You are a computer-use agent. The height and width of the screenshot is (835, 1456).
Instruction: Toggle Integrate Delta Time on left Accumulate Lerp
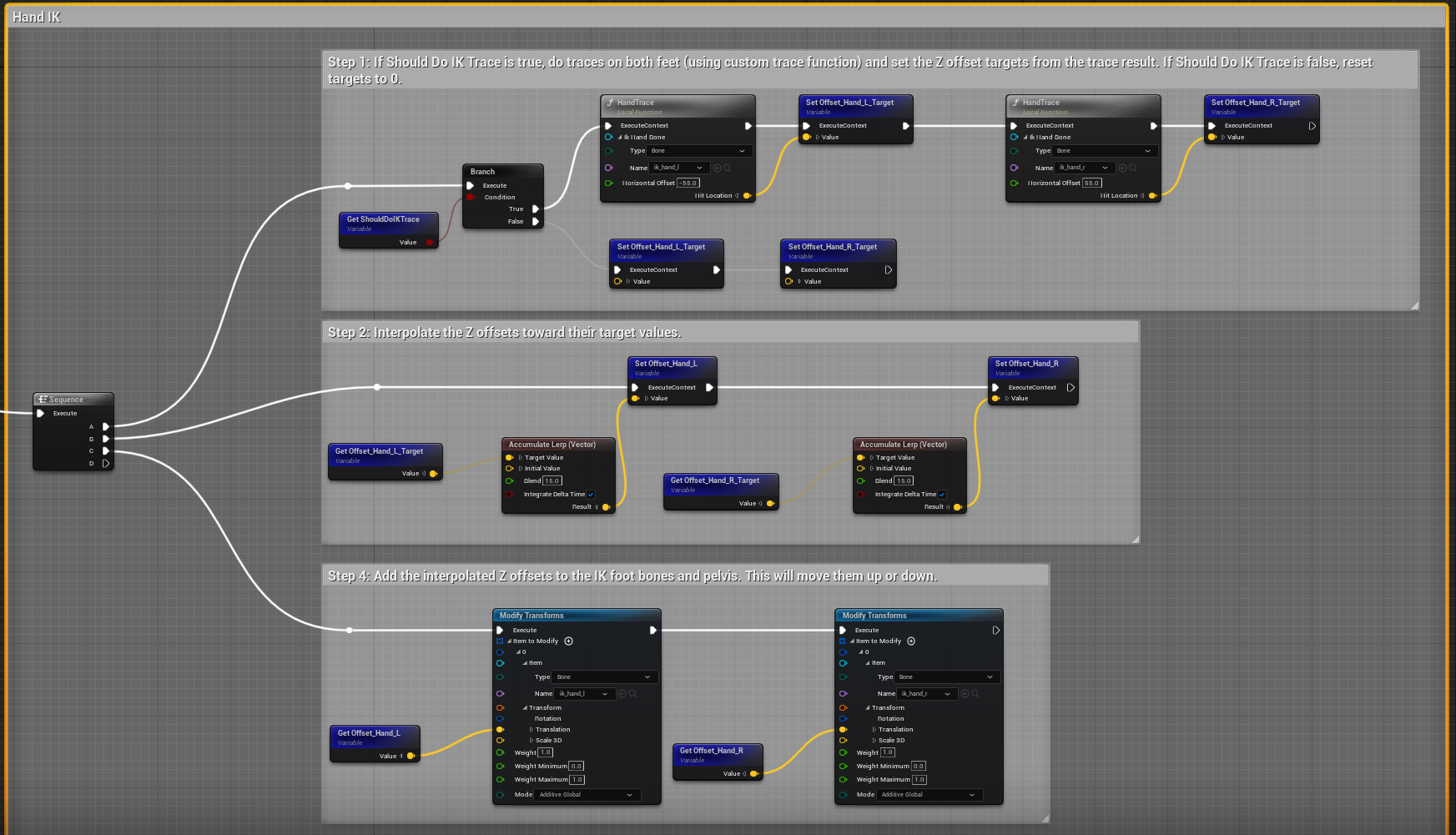click(x=591, y=494)
